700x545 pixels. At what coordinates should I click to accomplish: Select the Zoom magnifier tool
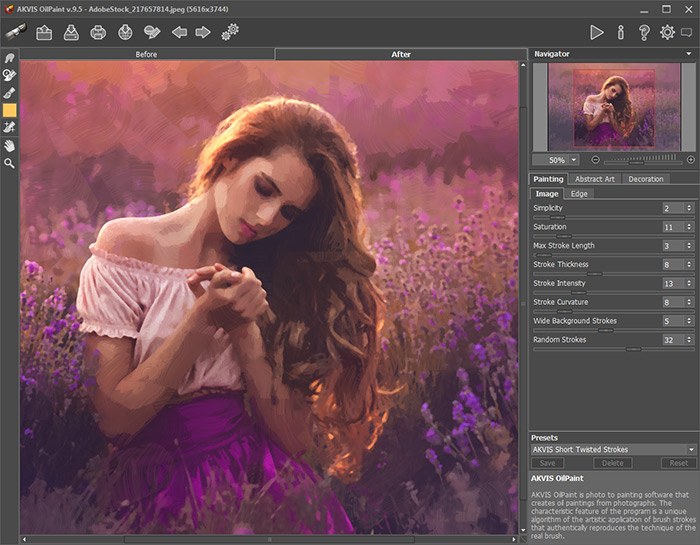tap(10, 162)
